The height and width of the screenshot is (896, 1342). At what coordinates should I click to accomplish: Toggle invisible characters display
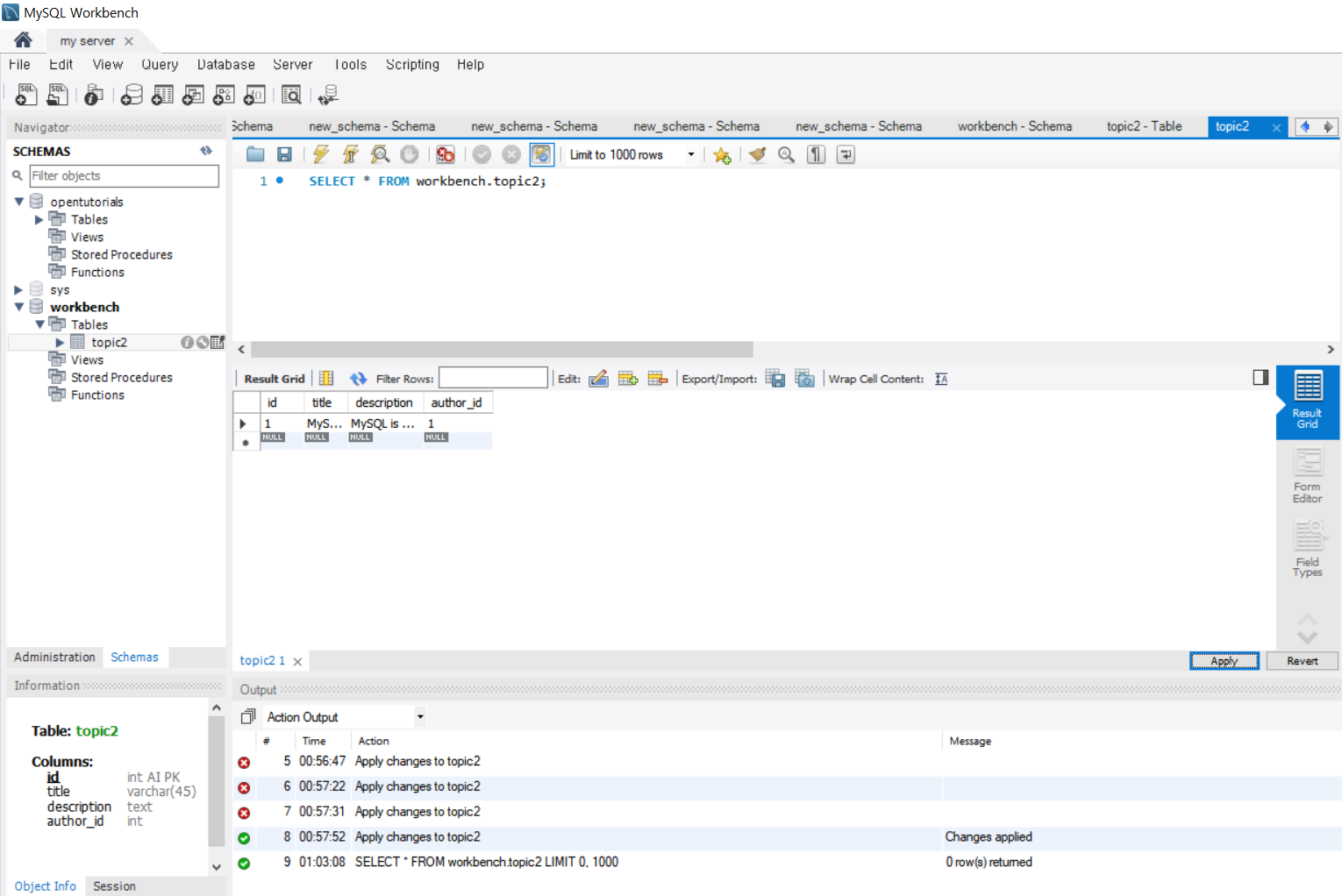pyautogui.click(x=816, y=154)
